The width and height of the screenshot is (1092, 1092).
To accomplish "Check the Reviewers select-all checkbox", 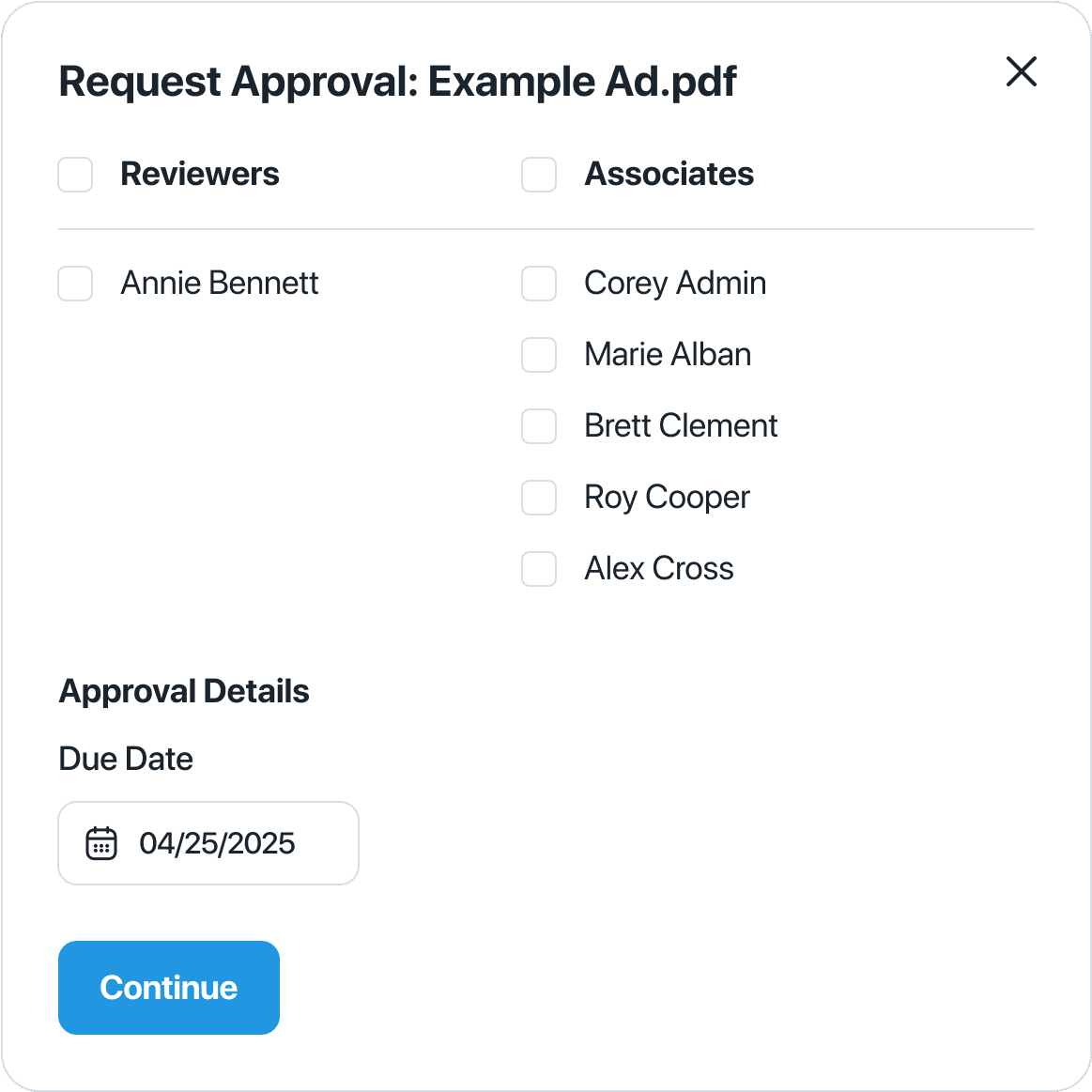I will point(75,174).
